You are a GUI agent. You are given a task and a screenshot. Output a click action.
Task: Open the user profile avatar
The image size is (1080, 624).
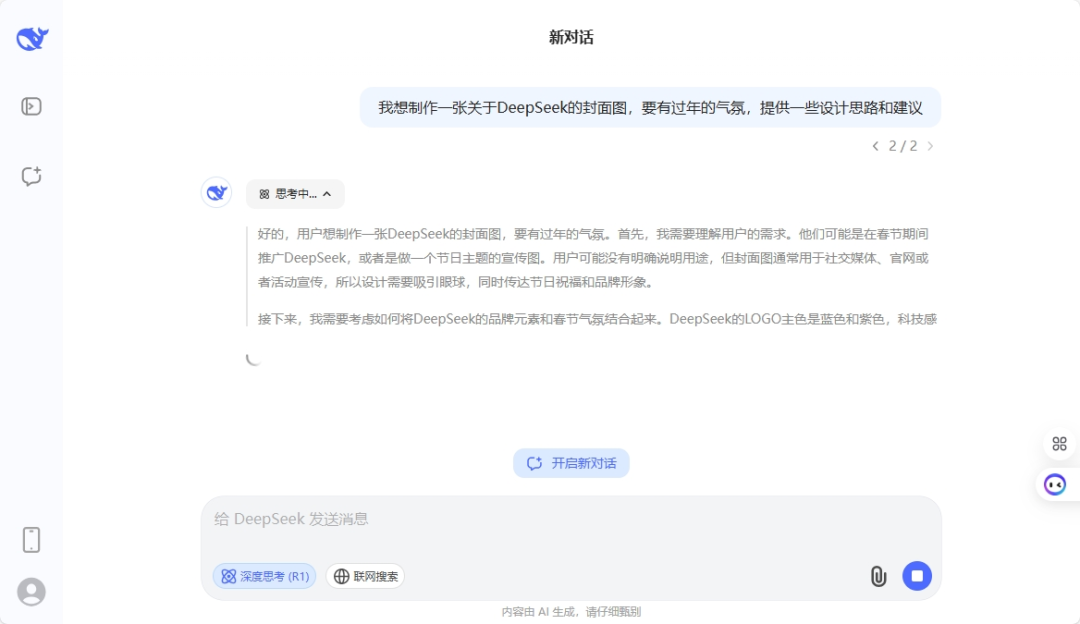30,591
